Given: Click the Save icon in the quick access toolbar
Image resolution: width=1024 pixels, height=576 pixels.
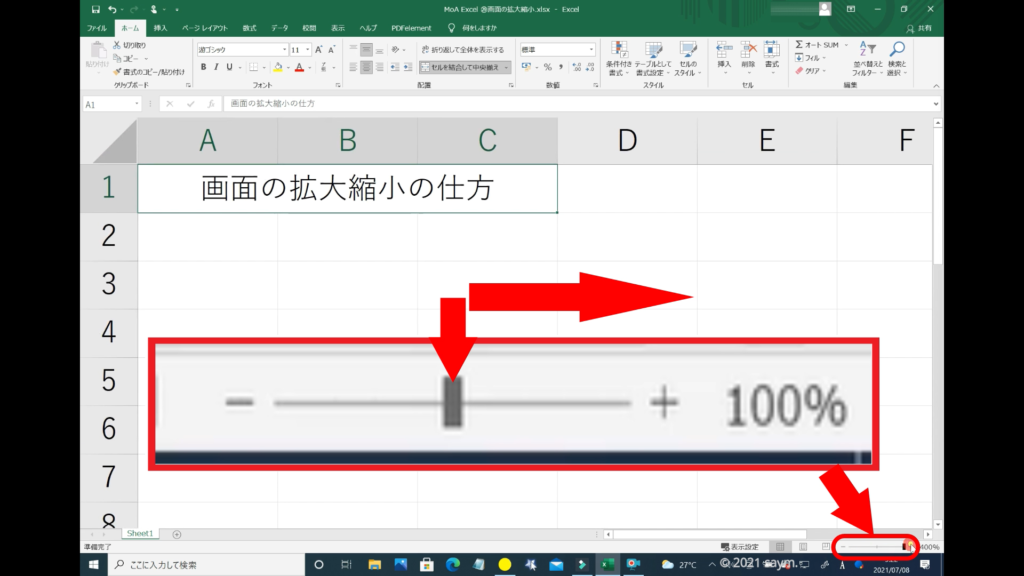Looking at the screenshot, I should pyautogui.click(x=94, y=9).
